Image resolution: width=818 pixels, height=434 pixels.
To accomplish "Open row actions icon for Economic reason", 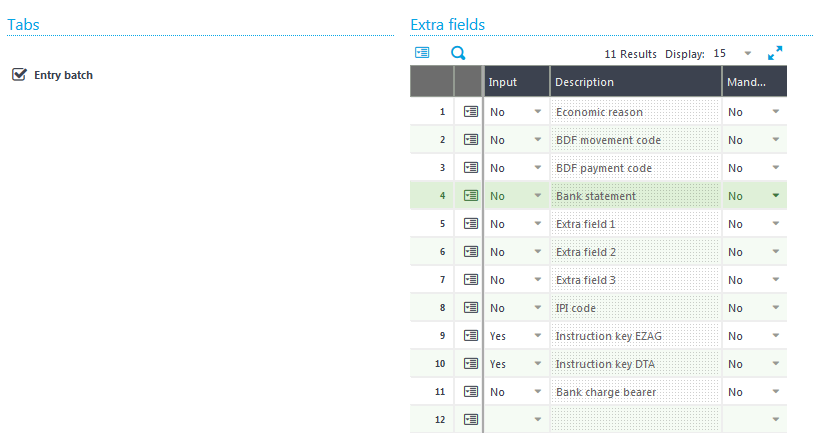I will (x=471, y=112).
